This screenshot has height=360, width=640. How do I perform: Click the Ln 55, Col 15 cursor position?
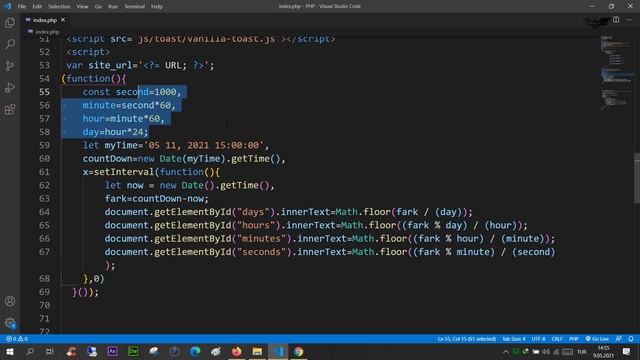467,339
